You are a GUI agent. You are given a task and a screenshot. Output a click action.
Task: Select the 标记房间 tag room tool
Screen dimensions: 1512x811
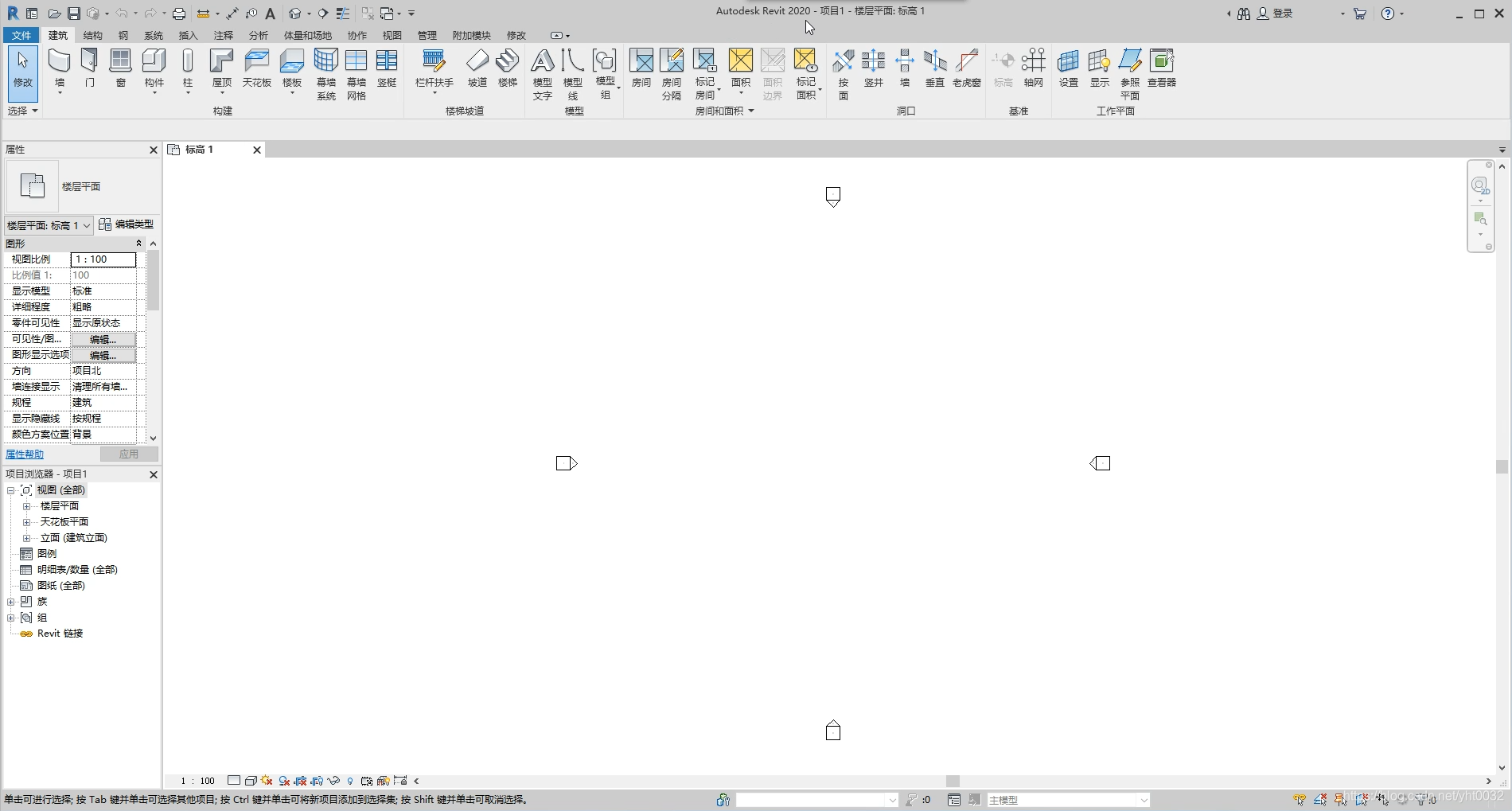[705, 74]
